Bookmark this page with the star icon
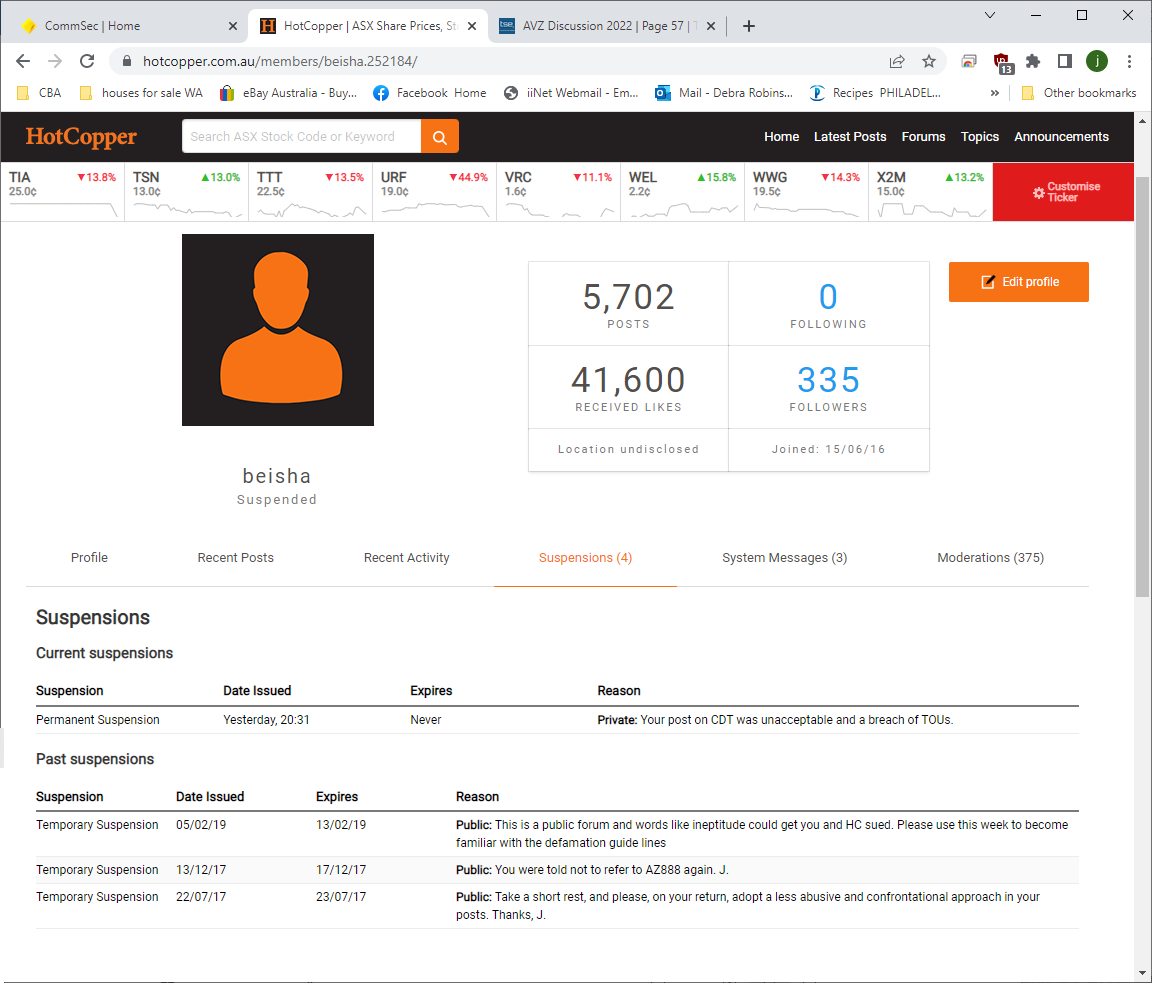This screenshot has width=1152, height=983. 929,61
